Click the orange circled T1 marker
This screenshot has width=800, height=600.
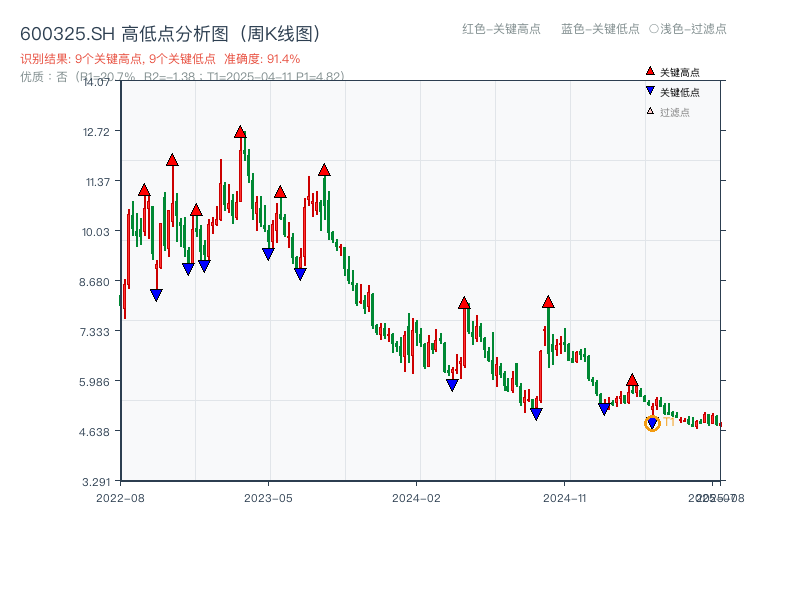pyautogui.click(x=651, y=424)
